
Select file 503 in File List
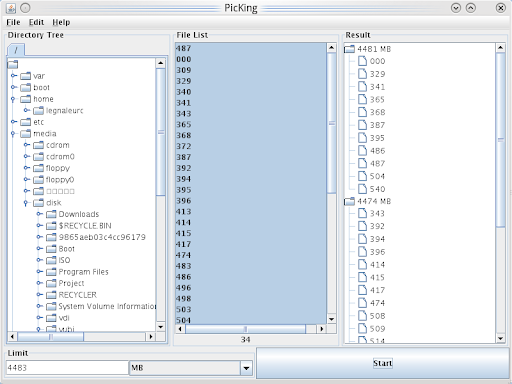click(251, 309)
